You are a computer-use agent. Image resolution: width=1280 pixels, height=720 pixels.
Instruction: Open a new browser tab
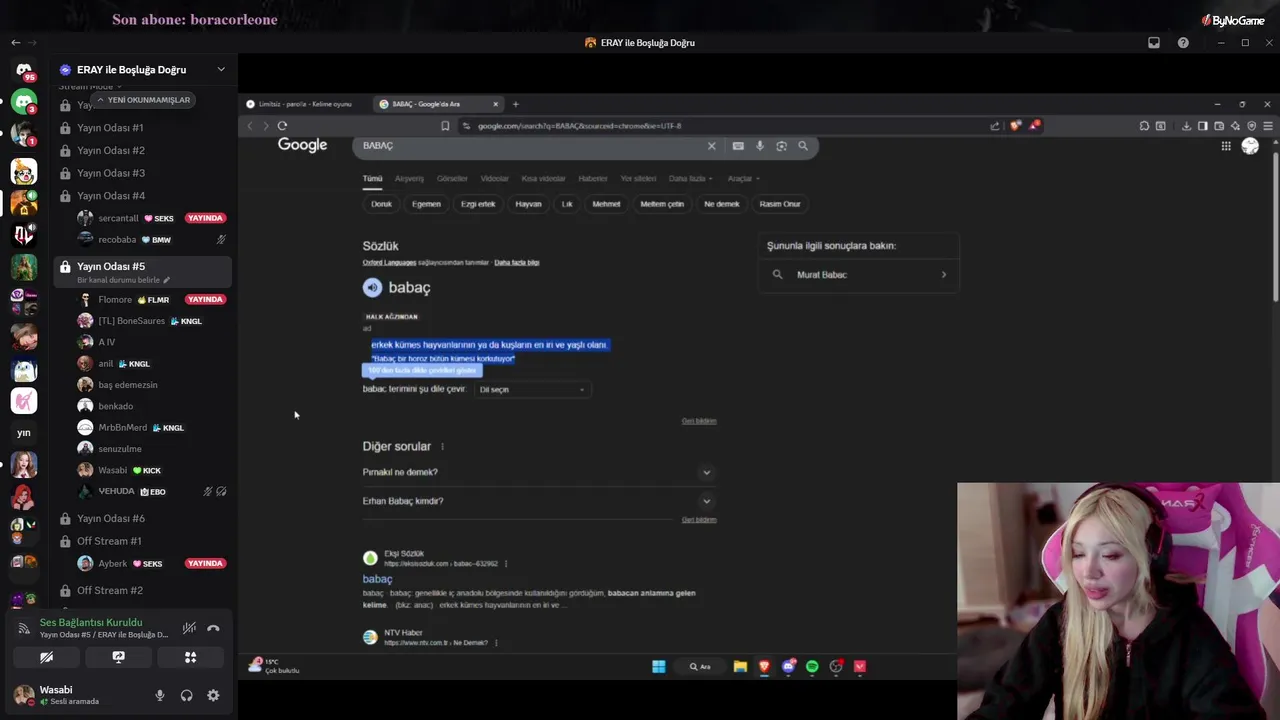tap(516, 104)
